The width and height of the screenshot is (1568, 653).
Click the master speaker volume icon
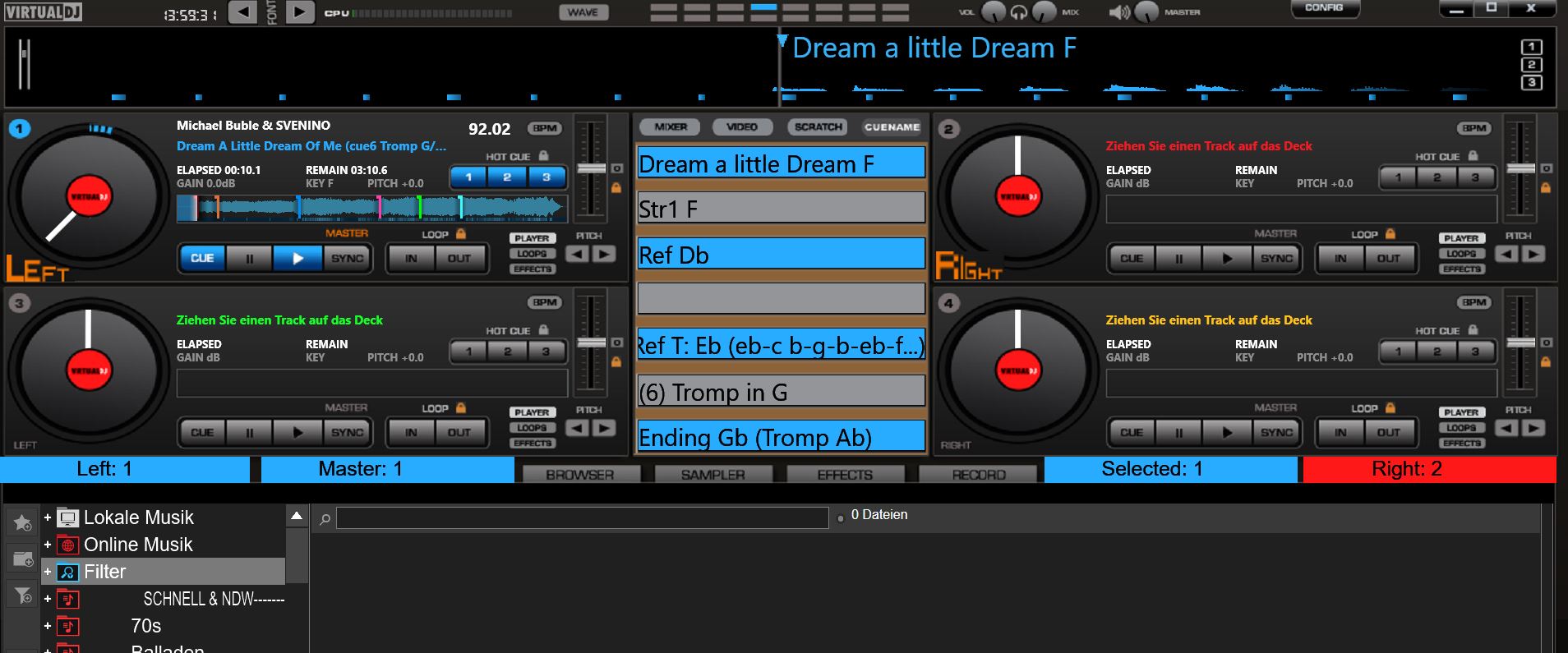[x=1119, y=12]
